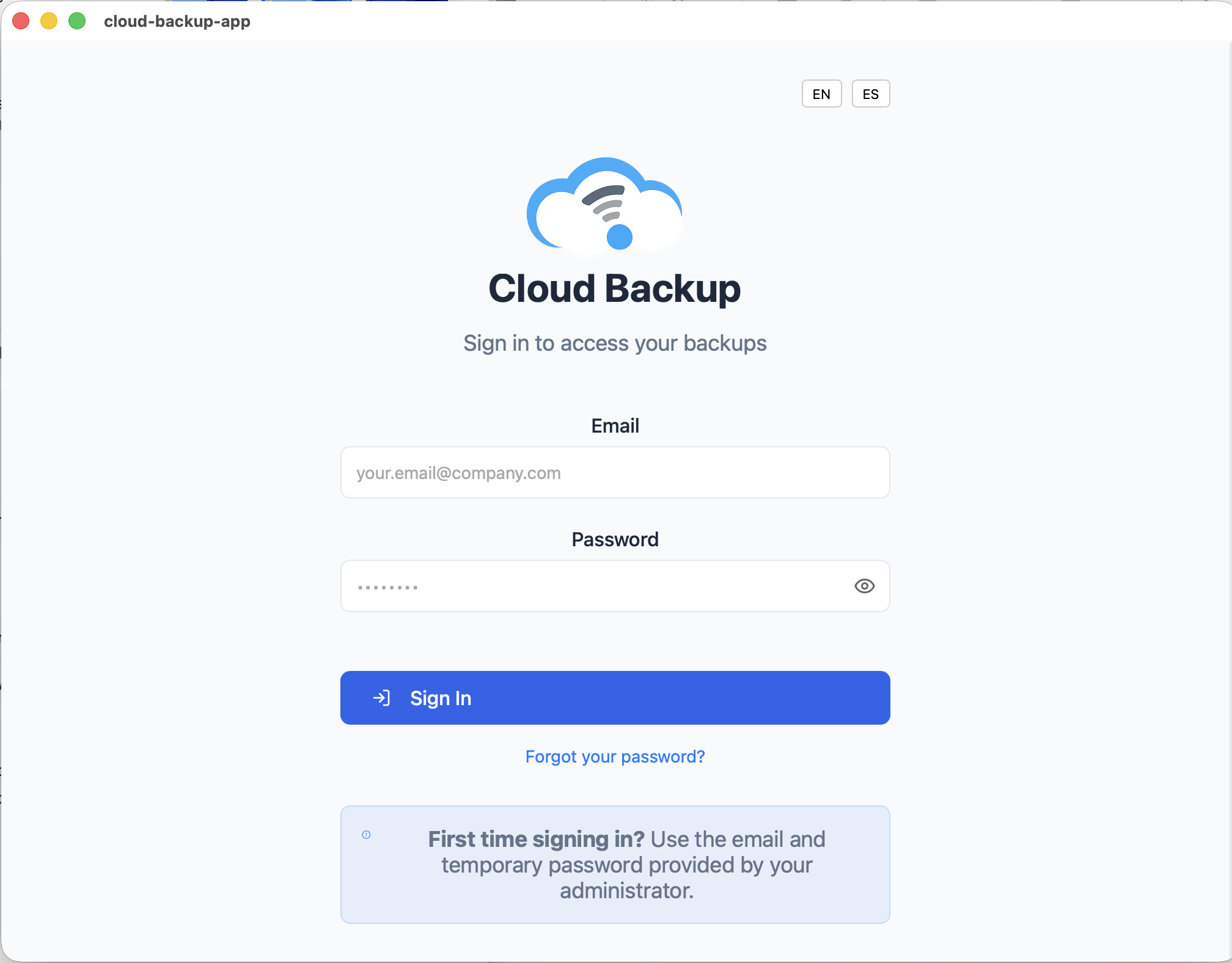This screenshot has height=963, width=1232.
Task: Open the Forgot your password link
Action: coord(615,756)
